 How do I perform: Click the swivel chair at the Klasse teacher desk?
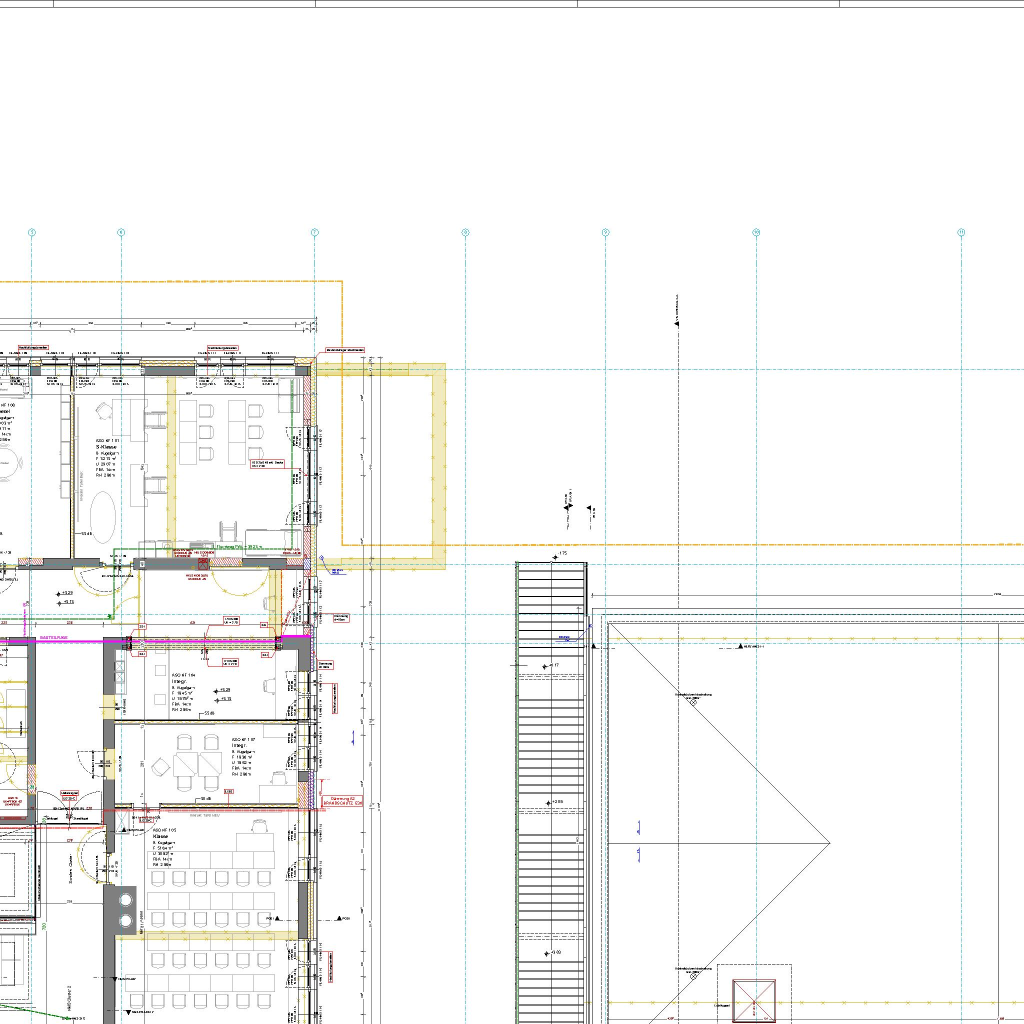point(260,826)
